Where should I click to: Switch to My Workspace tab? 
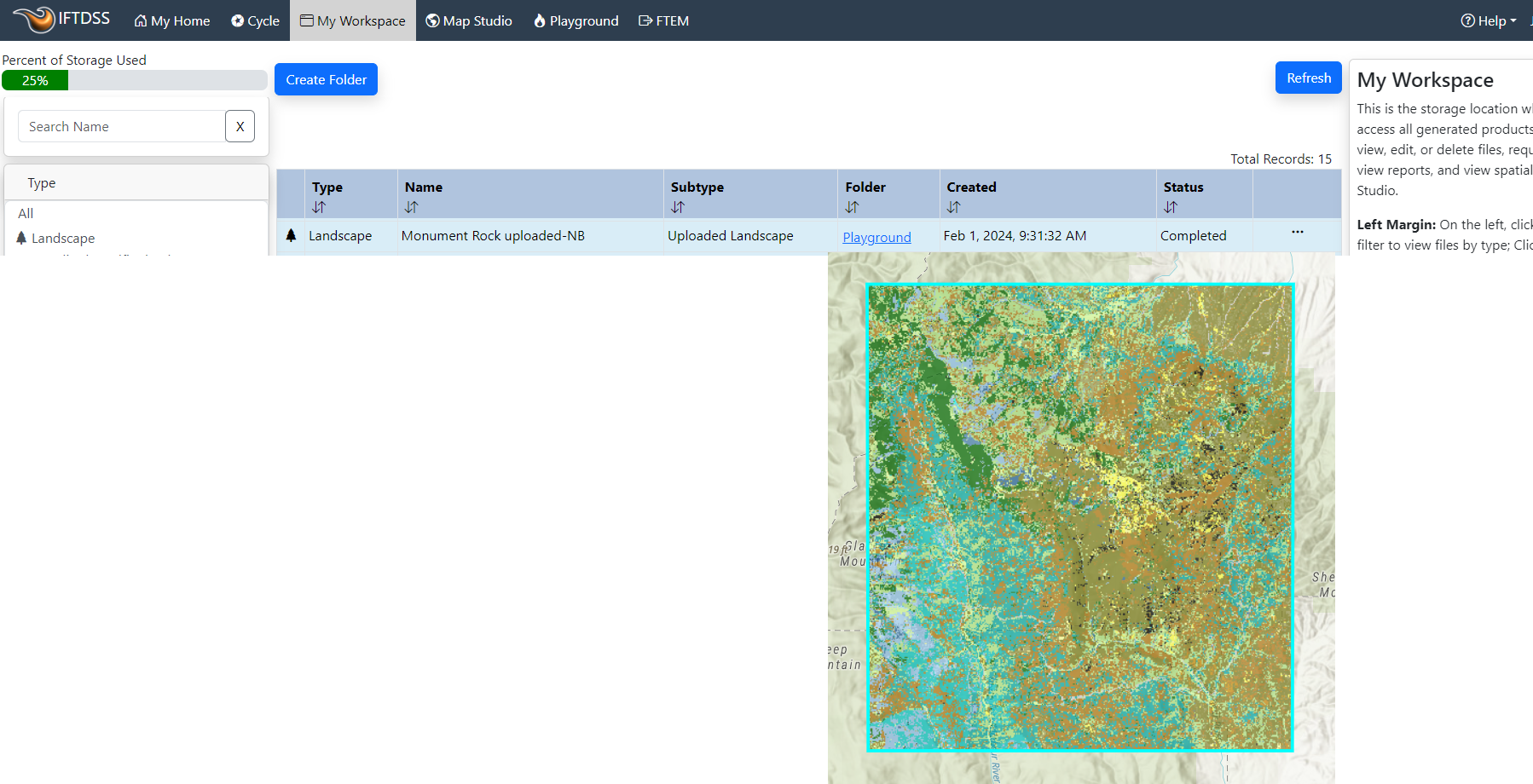point(353,20)
